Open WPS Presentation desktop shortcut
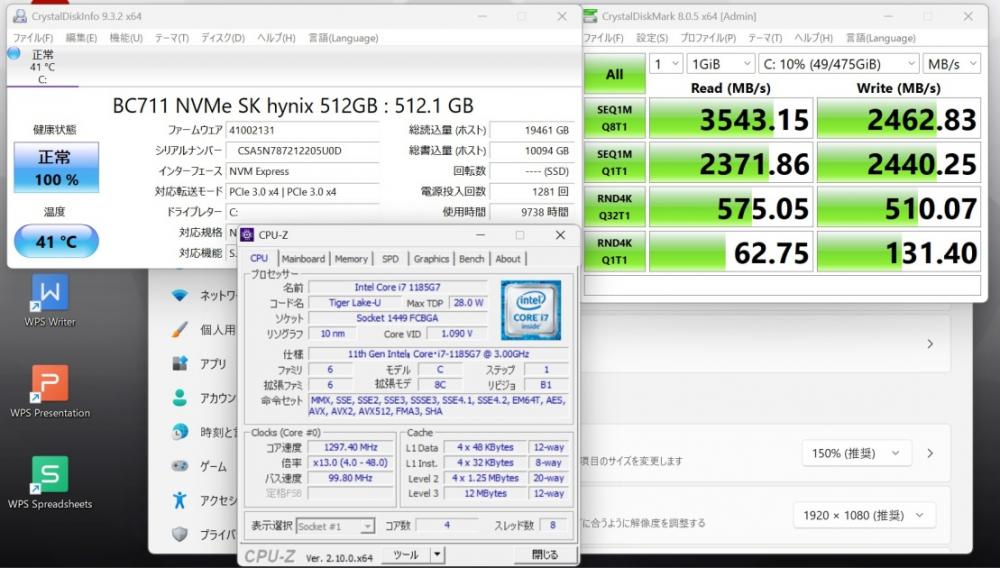This screenshot has width=1000, height=568. coord(50,391)
